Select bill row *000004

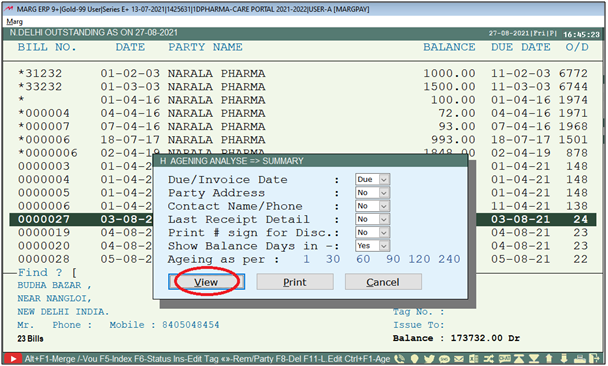[302, 113]
